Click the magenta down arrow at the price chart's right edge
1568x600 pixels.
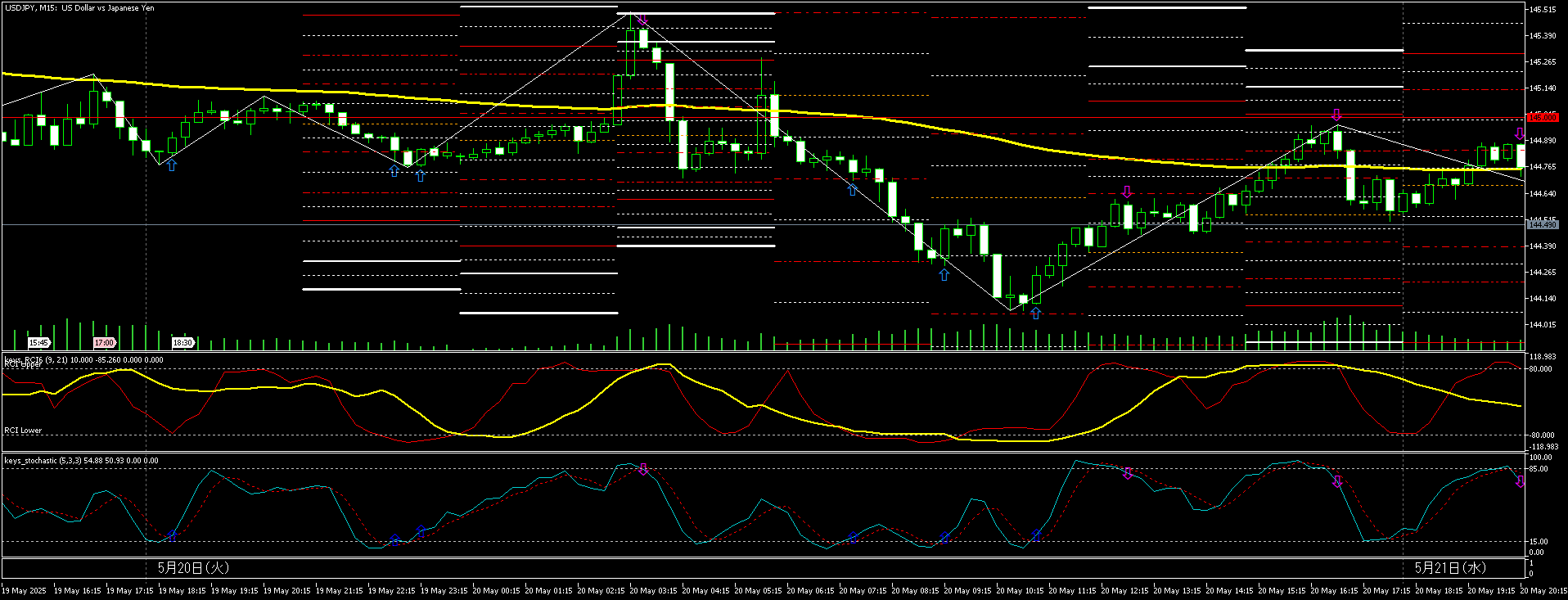(1520, 133)
